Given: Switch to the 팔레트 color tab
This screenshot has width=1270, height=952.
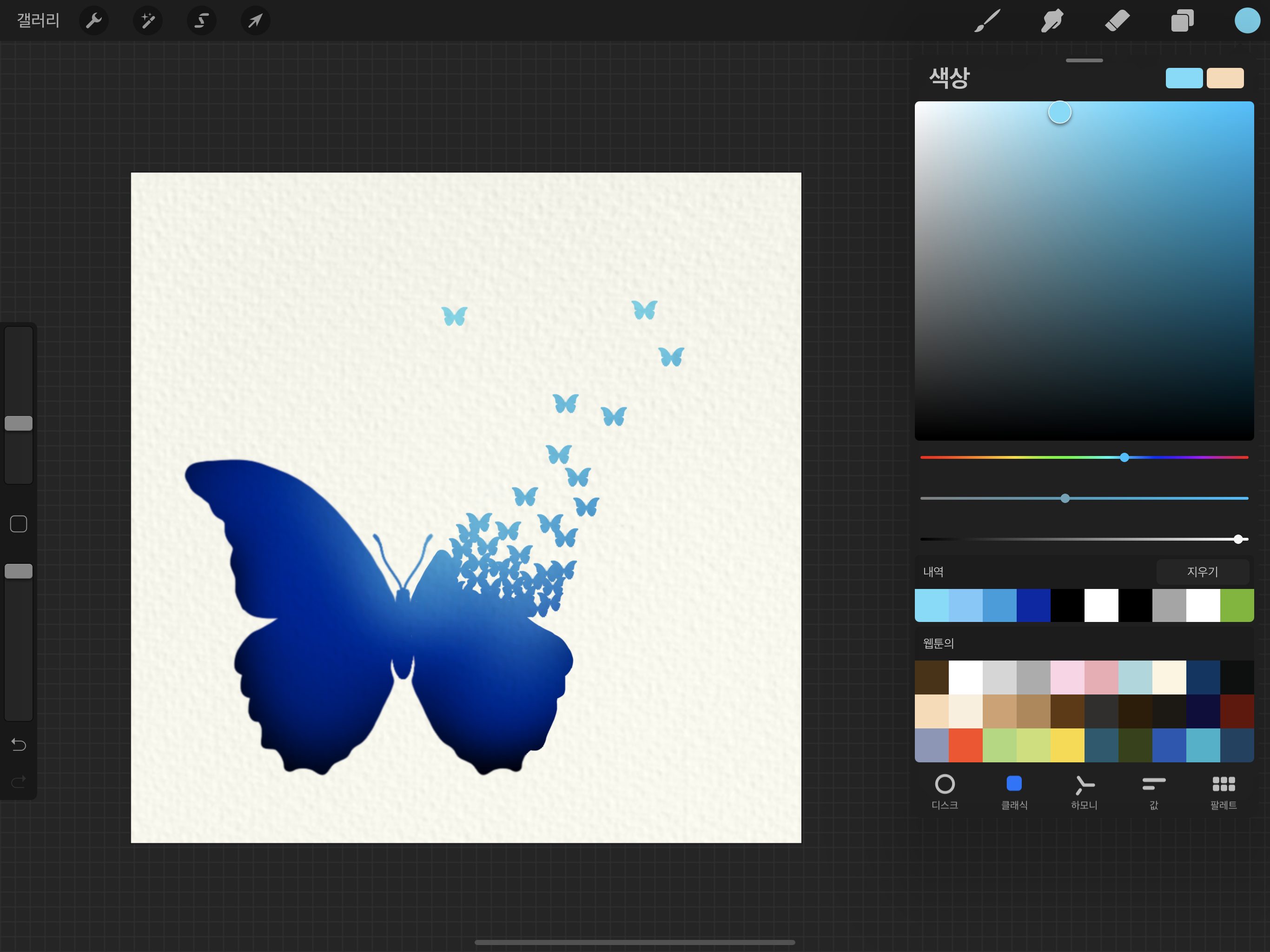Looking at the screenshot, I should point(1224,793).
